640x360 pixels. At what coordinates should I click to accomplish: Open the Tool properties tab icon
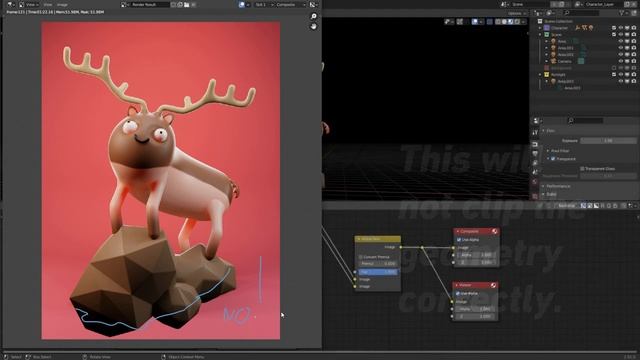pos(535,133)
